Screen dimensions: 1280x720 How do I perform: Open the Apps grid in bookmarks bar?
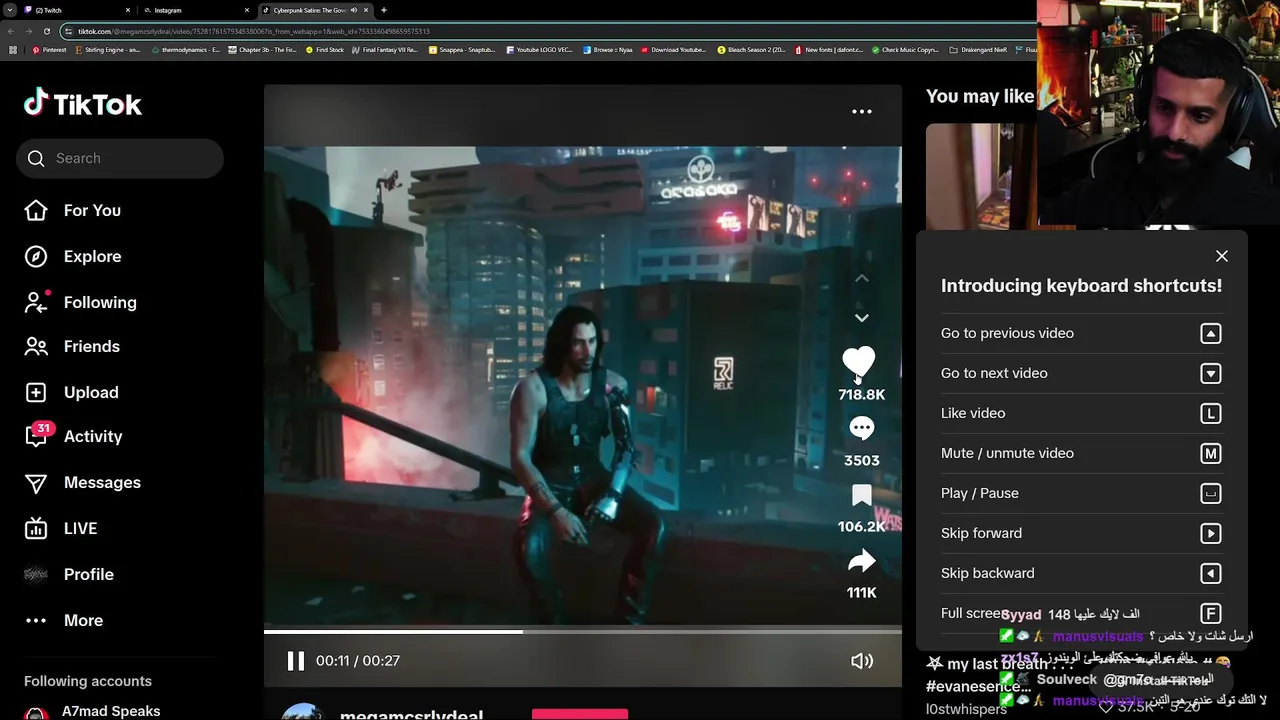[13, 49]
